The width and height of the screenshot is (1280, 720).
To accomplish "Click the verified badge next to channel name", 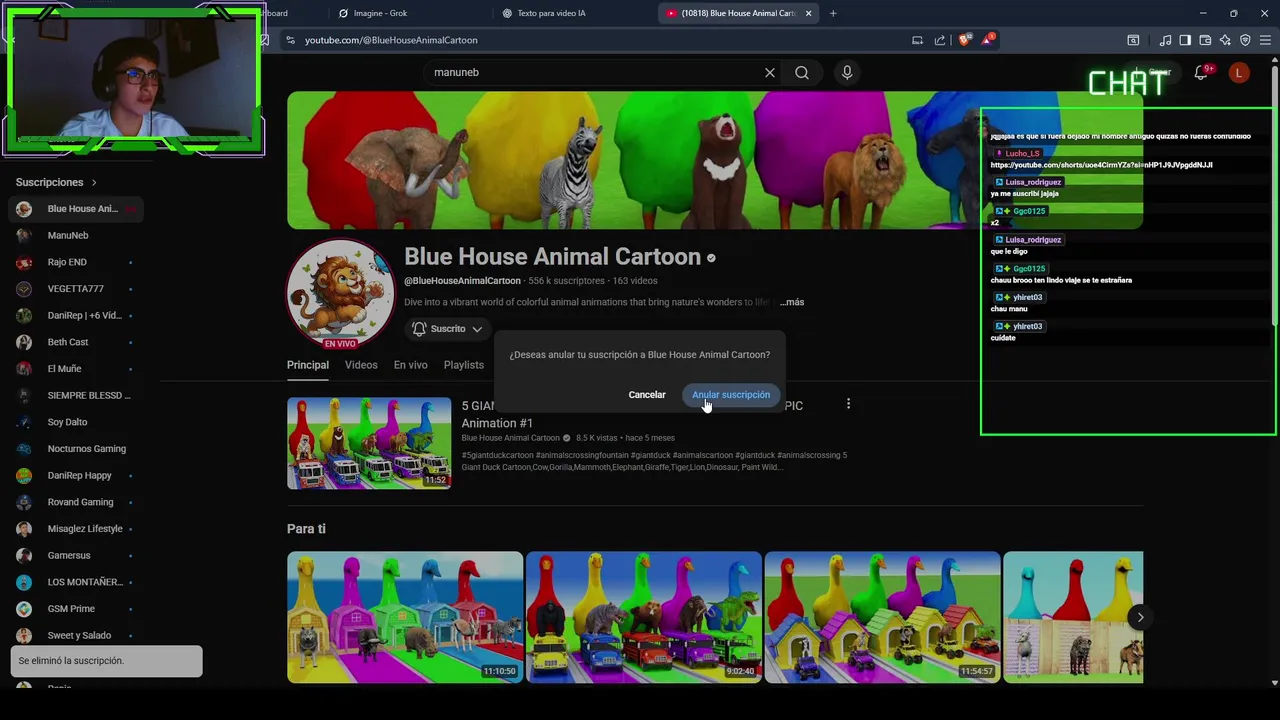I will click(x=711, y=258).
